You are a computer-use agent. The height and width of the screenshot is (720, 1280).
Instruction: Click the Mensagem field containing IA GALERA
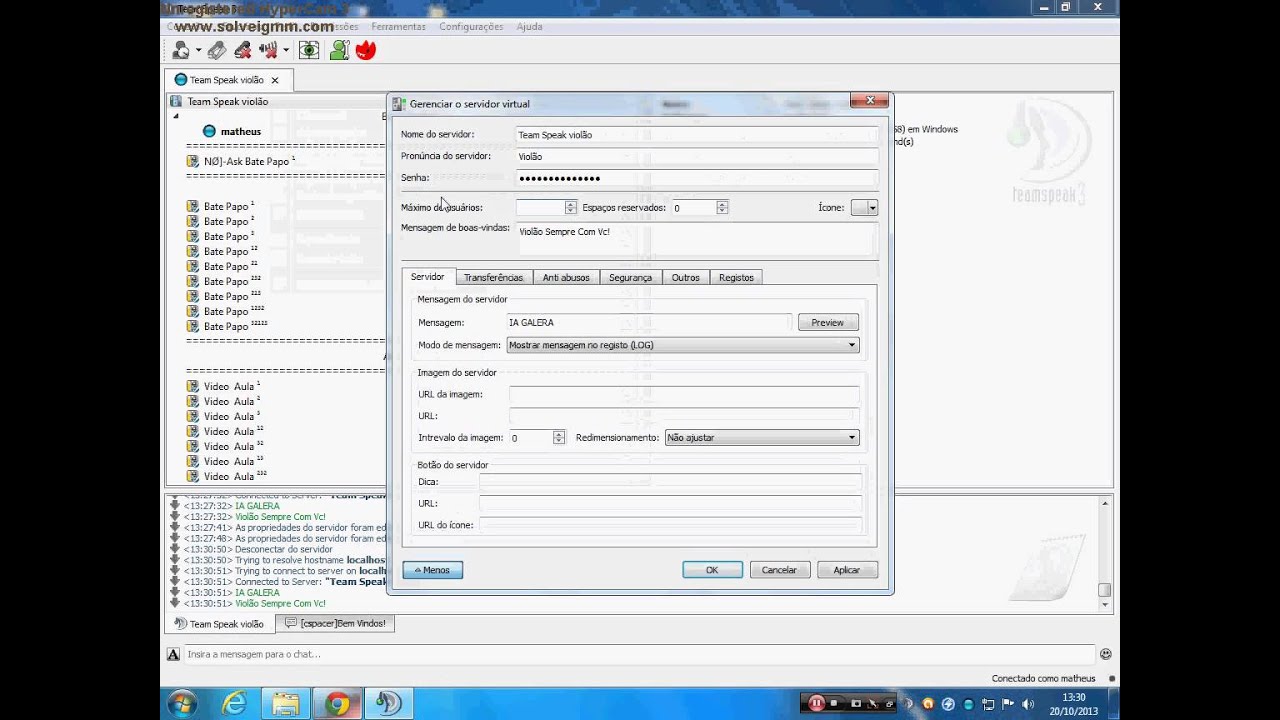click(x=649, y=322)
